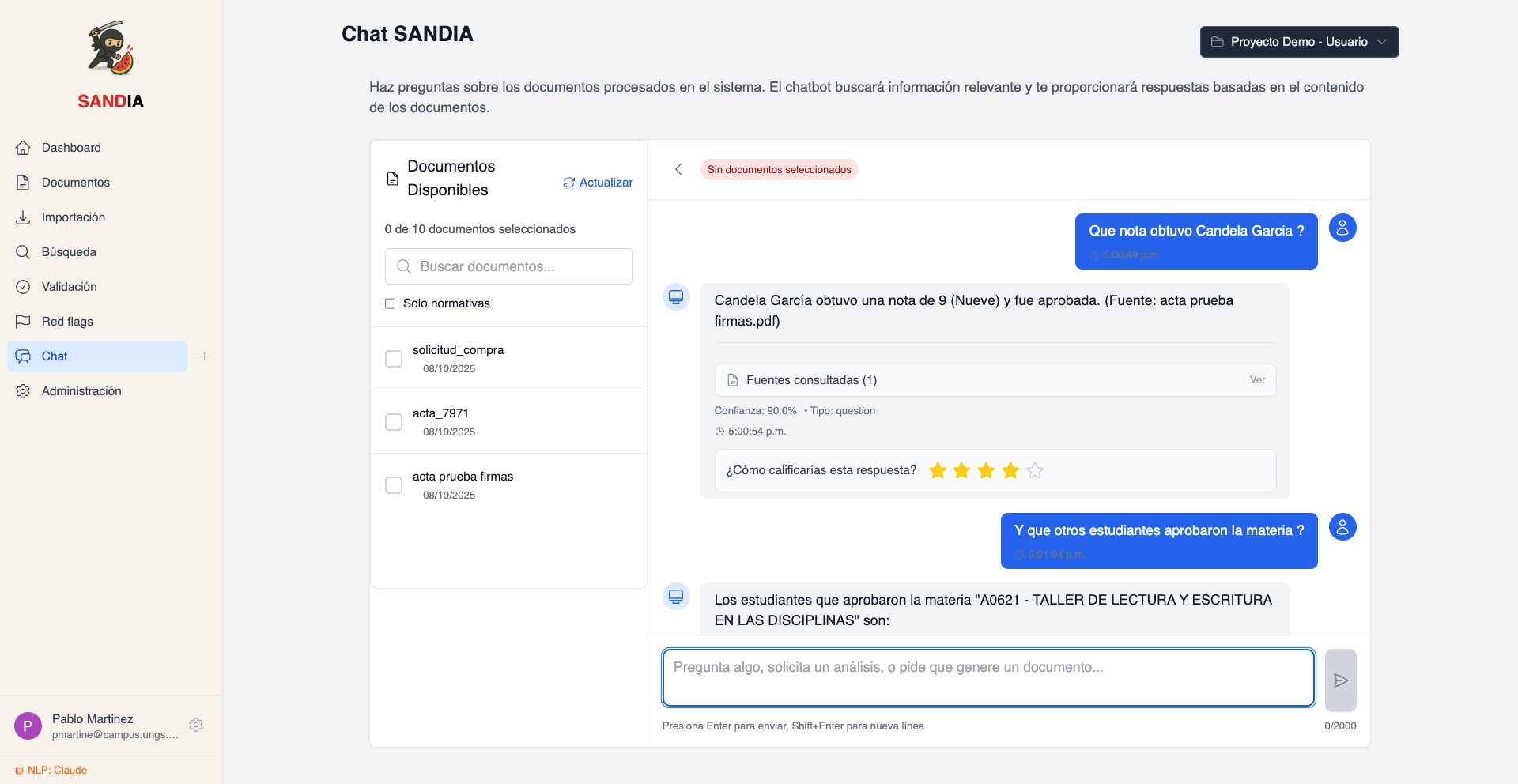This screenshot has width=1518, height=784.
Task: Check the acta prueba firmas document
Action: coord(394,485)
